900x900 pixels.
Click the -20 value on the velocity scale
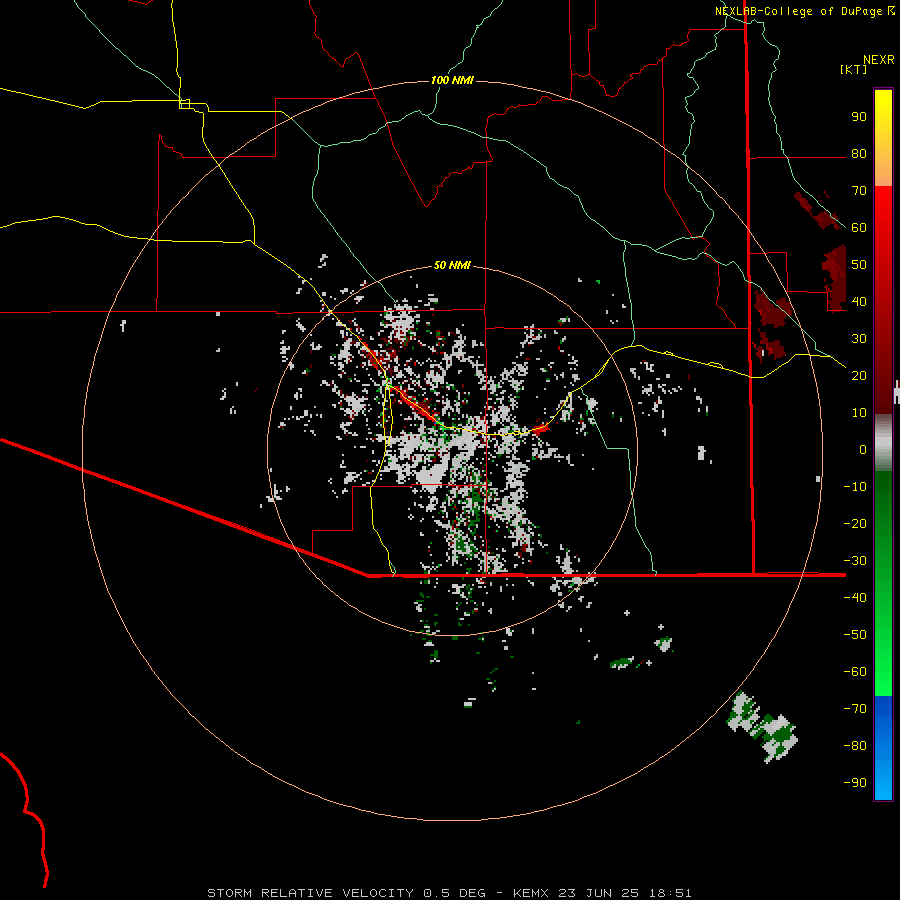coord(855,523)
